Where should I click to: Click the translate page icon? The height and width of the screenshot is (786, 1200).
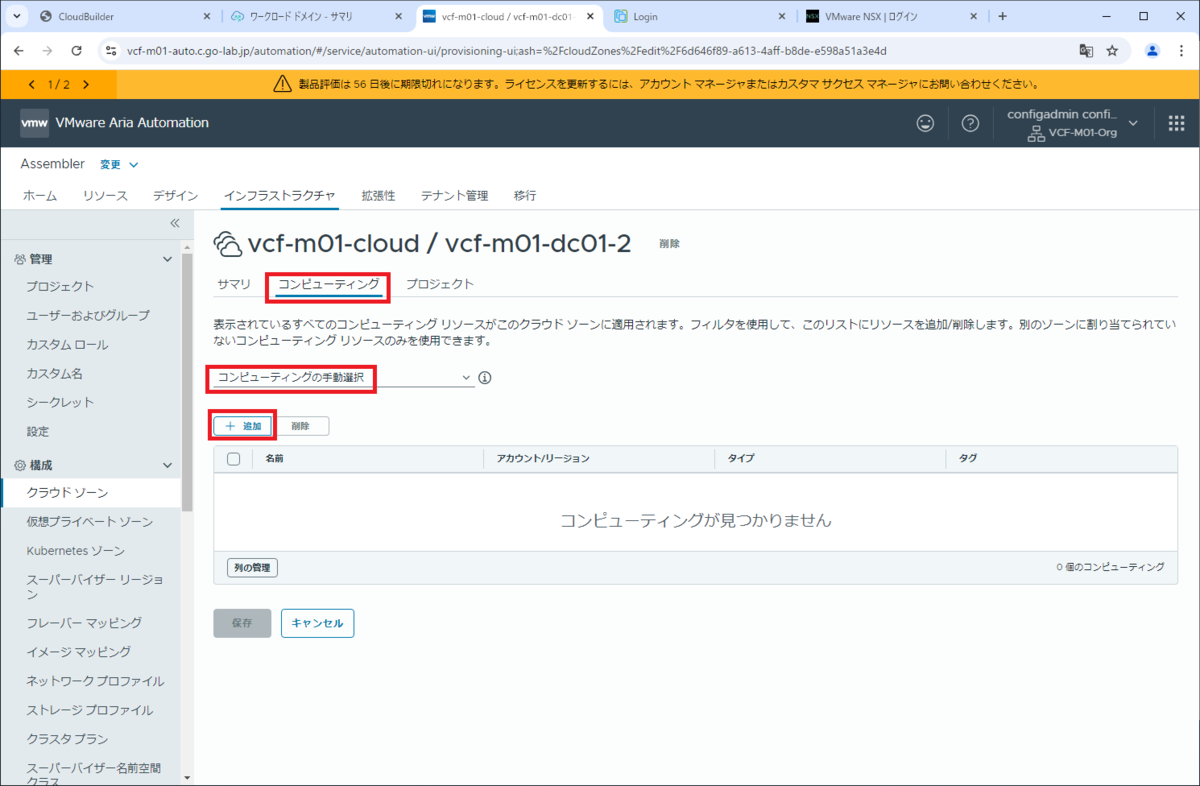(1086, 51)
